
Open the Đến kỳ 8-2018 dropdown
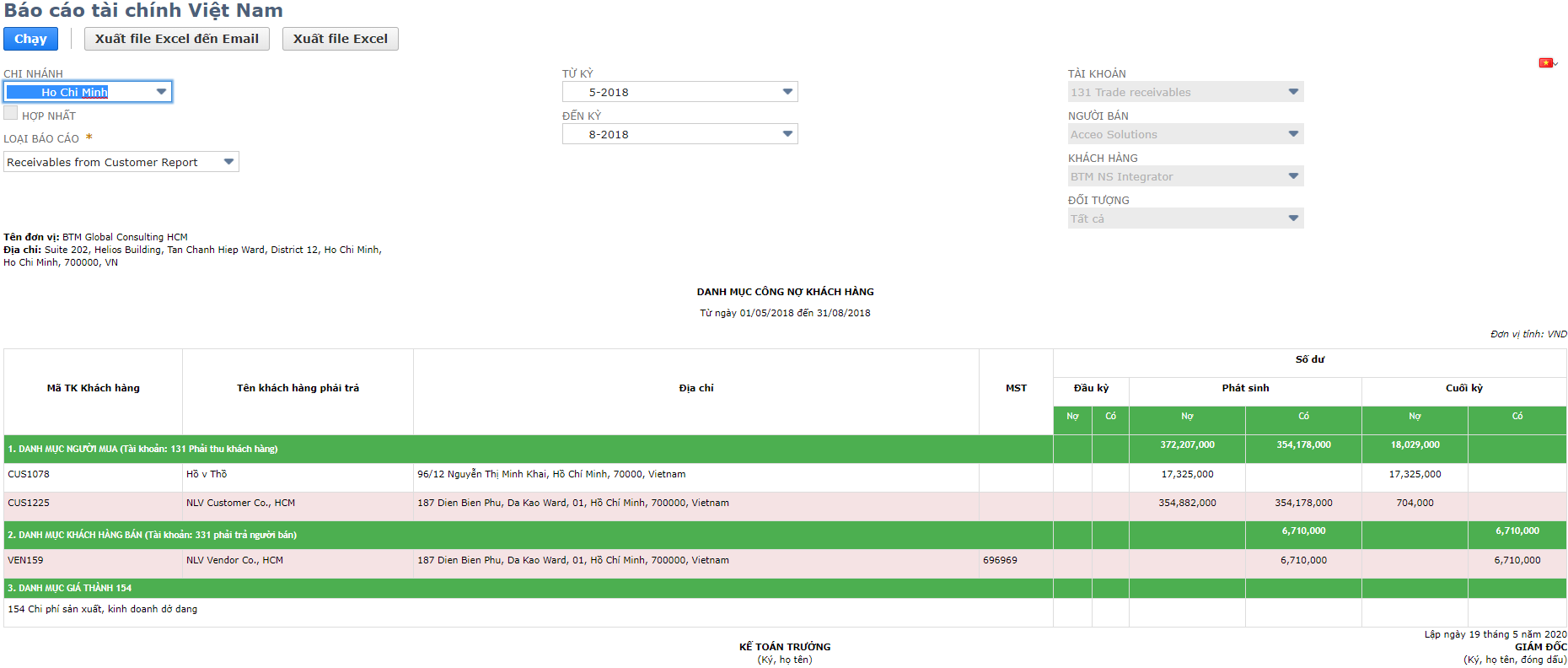click(x=679, y=134)
